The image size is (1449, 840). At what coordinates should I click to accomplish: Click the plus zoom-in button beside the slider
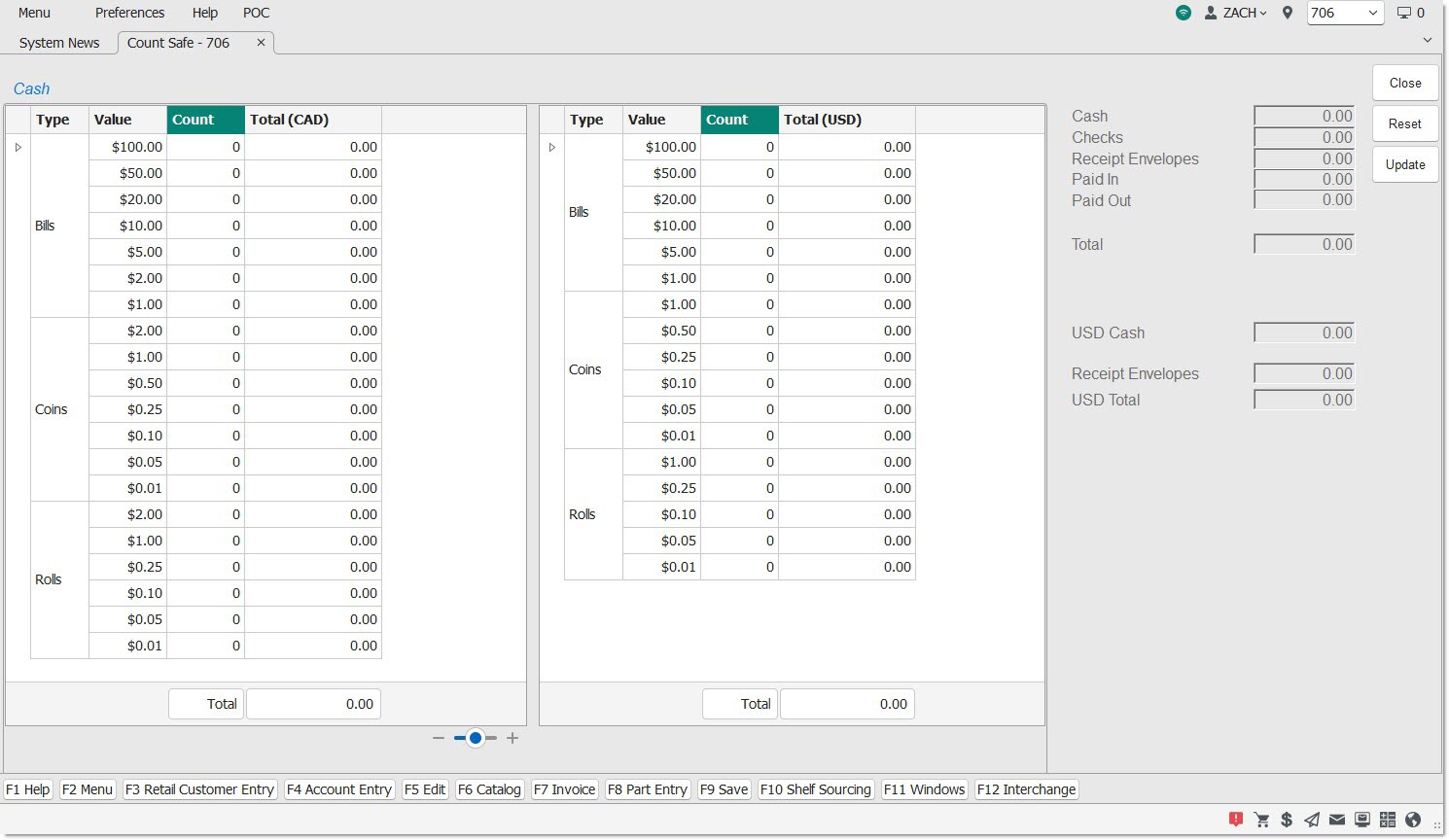pyautogui.click(x=512, y=738)
